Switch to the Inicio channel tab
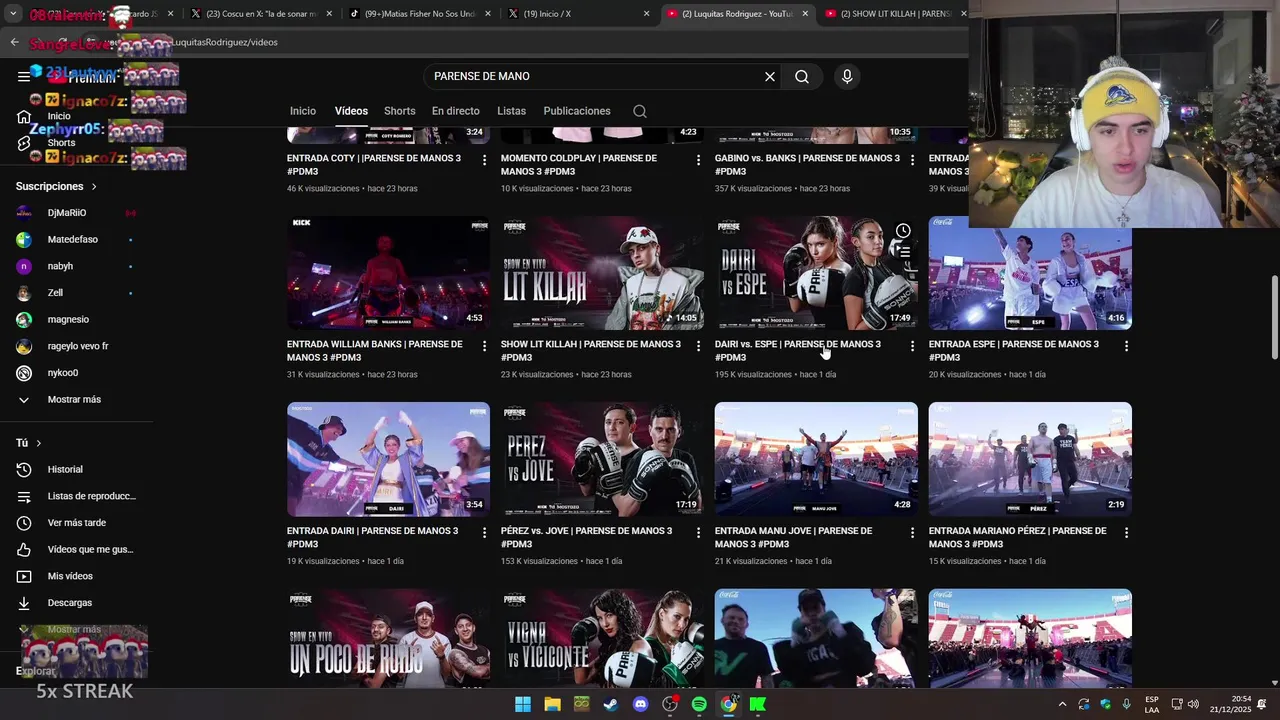Image resolution: width=1280 pixels, height=720 pixels. point(303,111)
